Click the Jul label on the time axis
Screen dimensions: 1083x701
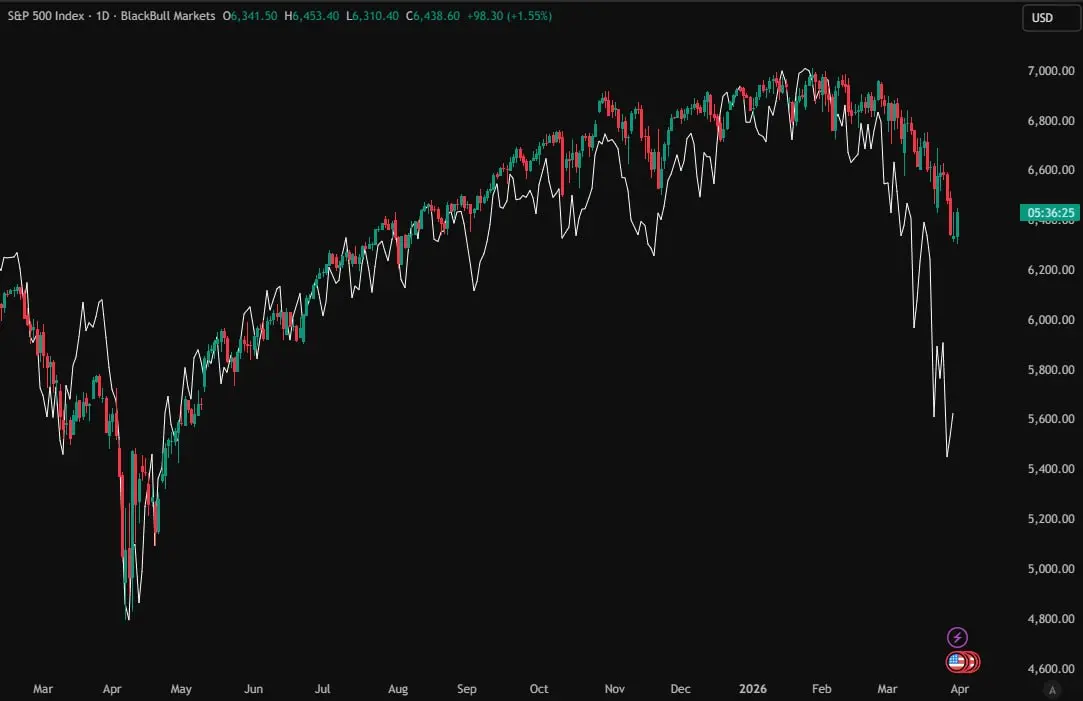coord(323,689)
